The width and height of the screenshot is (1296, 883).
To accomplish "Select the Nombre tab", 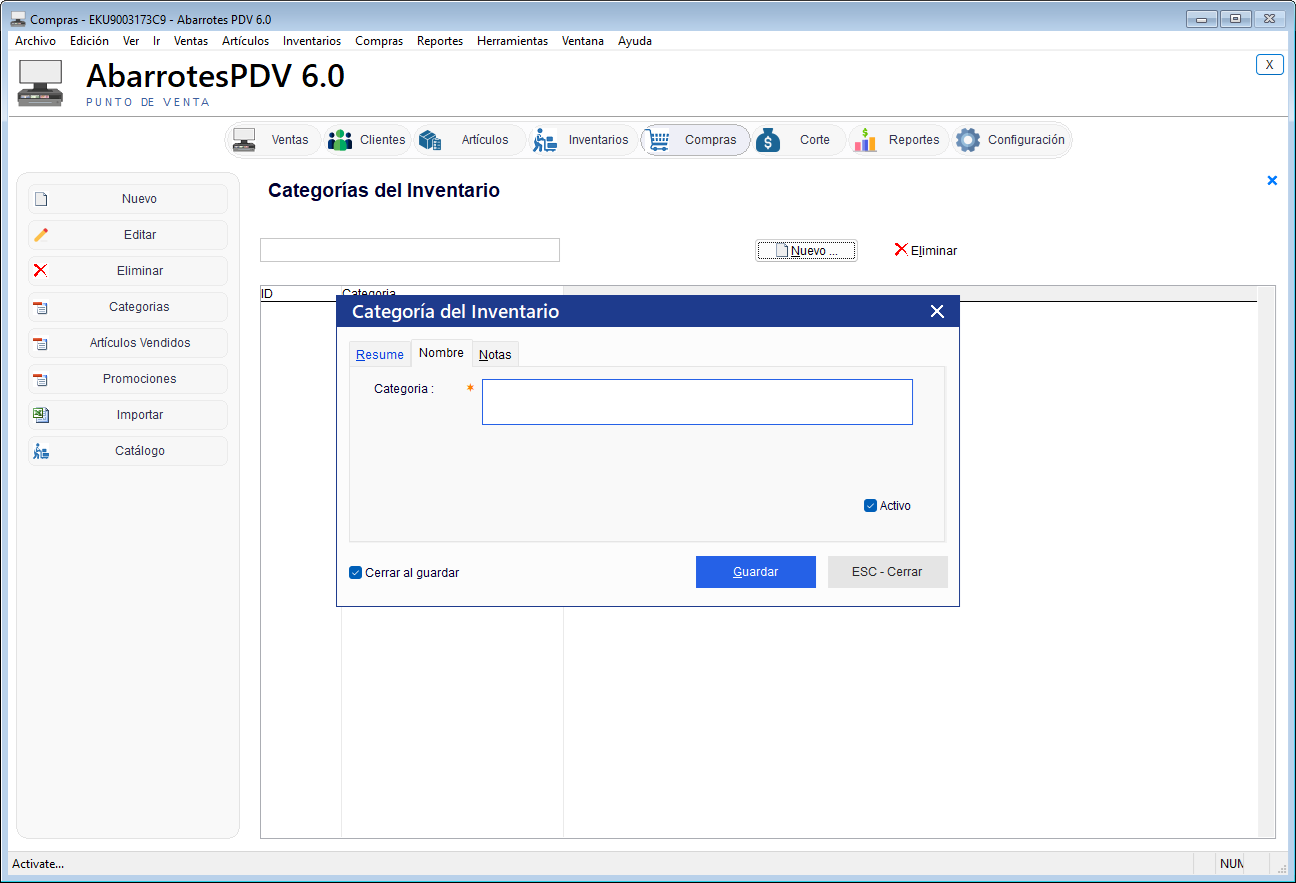I will (441, 353).
